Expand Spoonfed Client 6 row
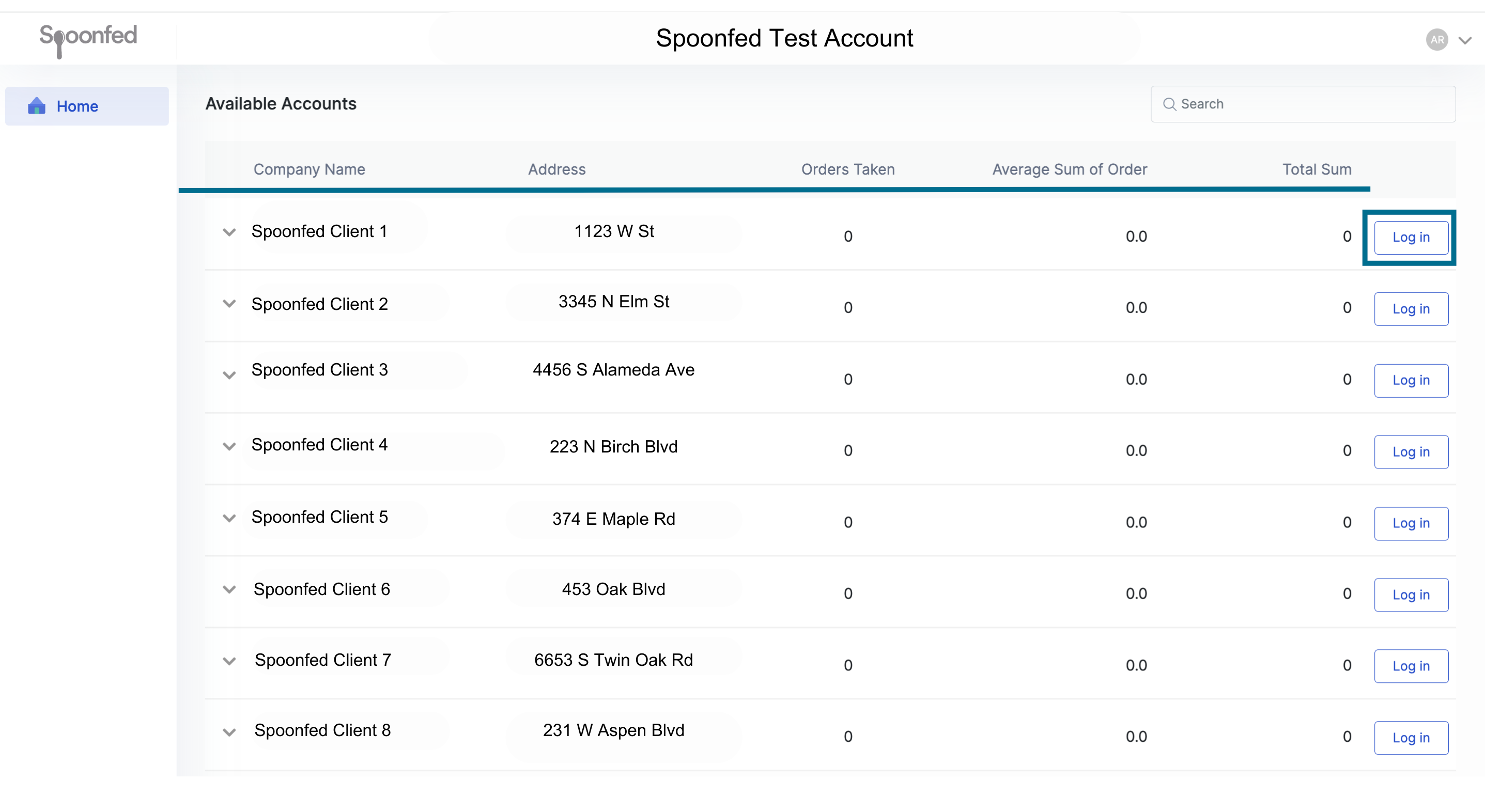Viewport: 1485px width, 812px height. pyautogui.click(x=229, y=589)
